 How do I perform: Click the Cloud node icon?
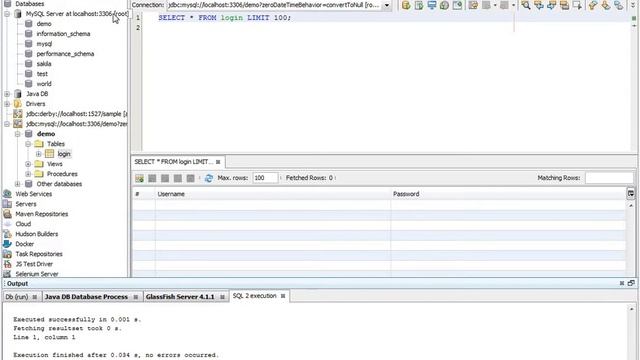7,224
